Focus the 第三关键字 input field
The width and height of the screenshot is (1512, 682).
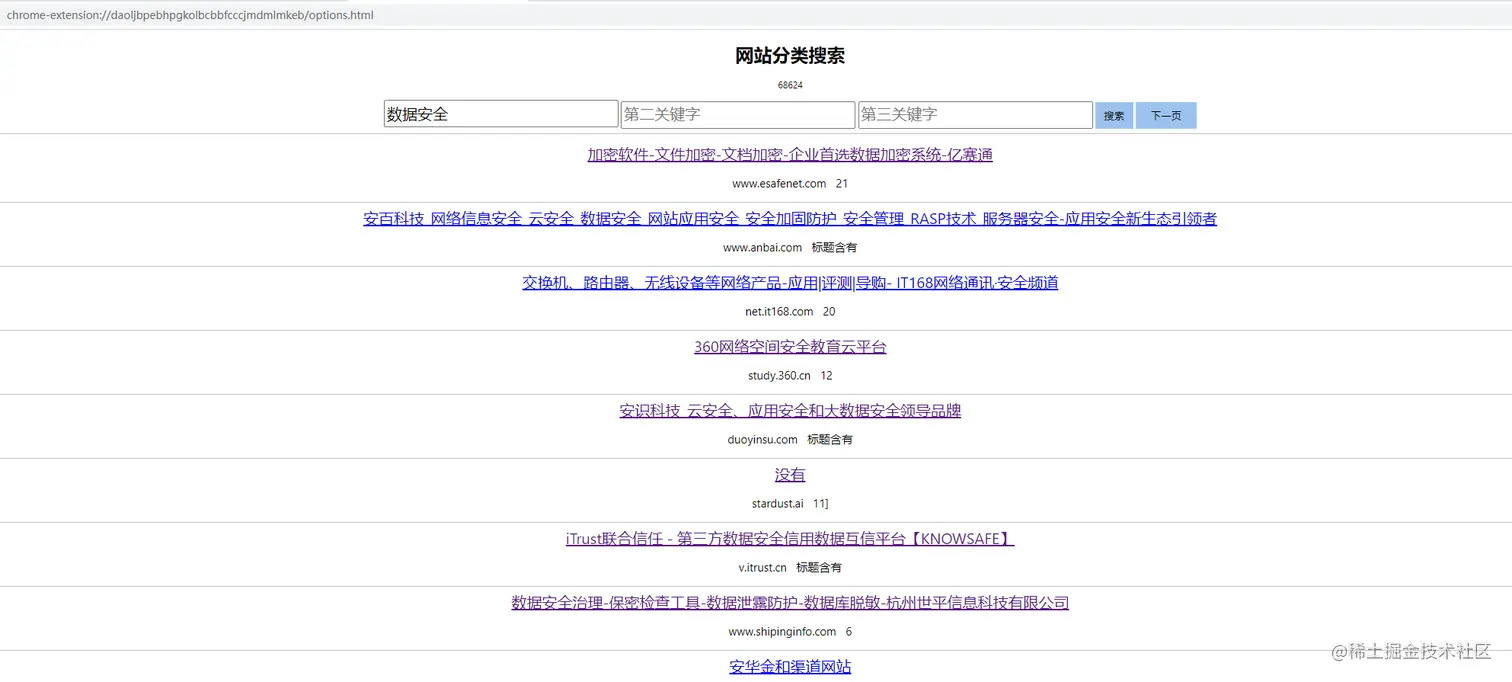[975, 114]
